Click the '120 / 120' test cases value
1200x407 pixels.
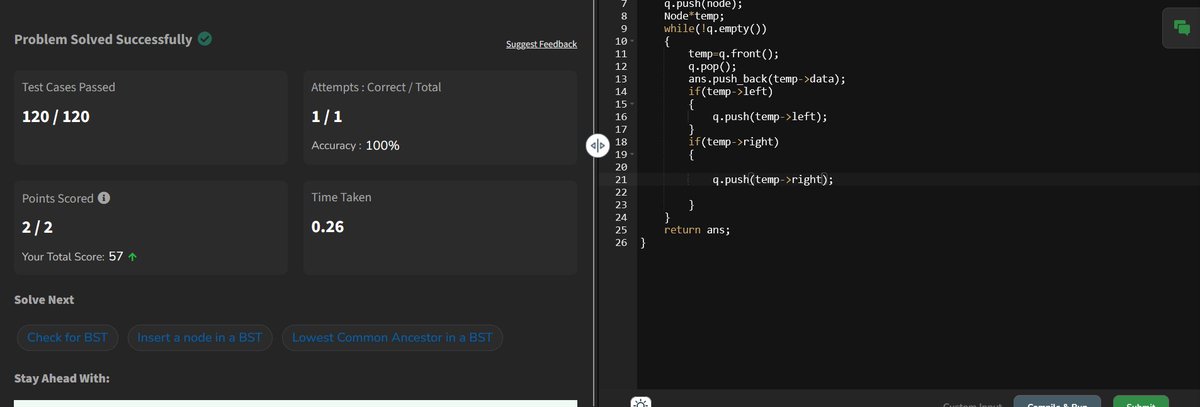click(56, 117)
